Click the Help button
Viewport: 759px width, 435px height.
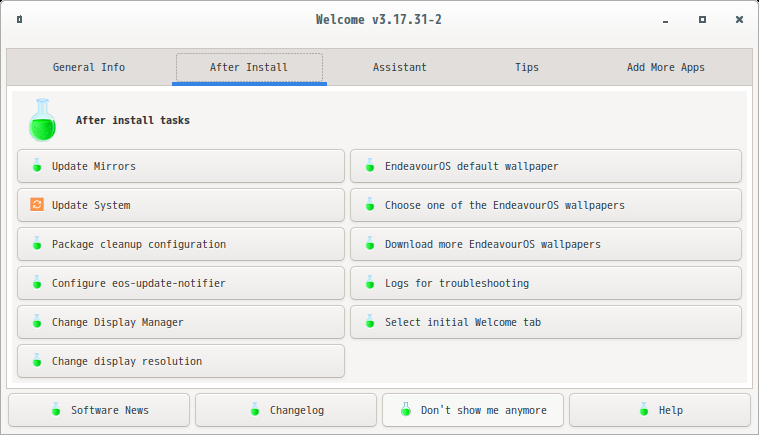(x=660, y=410)
